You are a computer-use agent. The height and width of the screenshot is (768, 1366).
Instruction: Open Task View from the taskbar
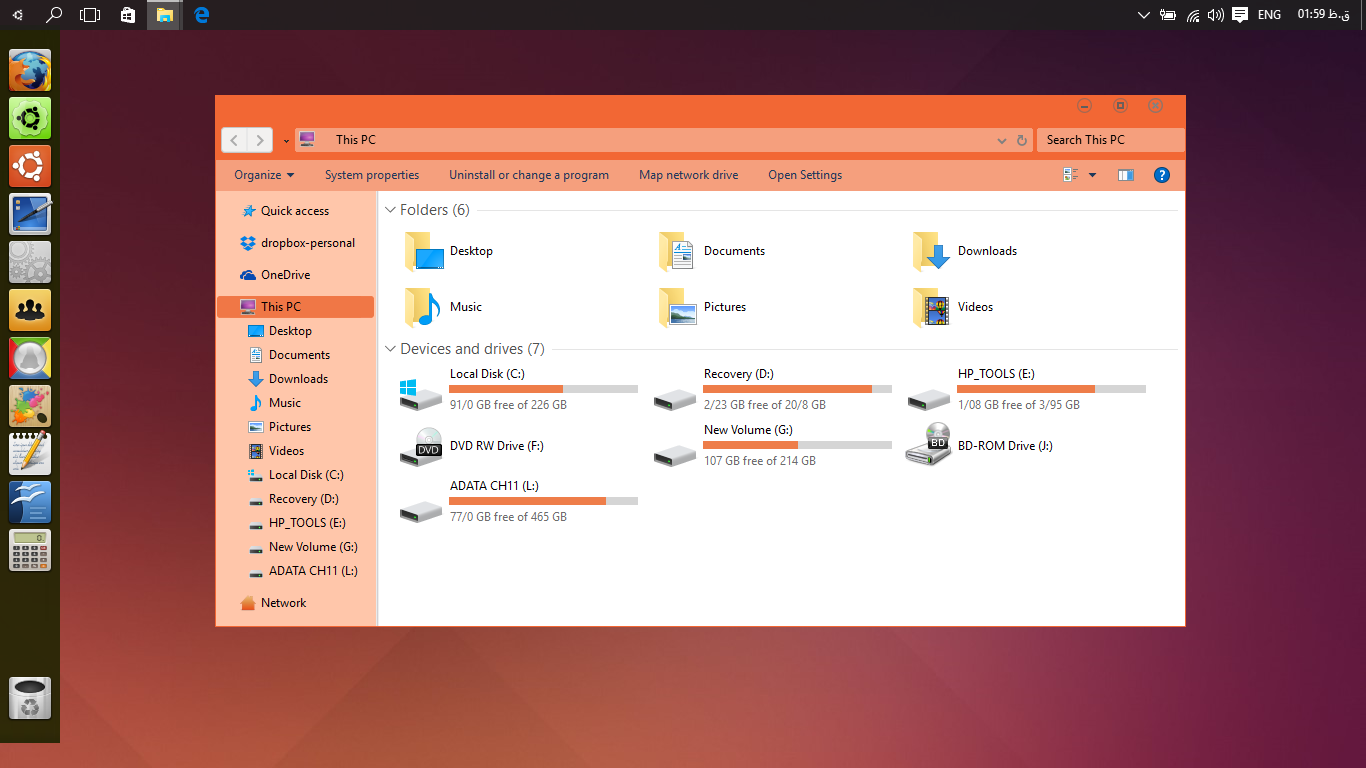(89, 14)
